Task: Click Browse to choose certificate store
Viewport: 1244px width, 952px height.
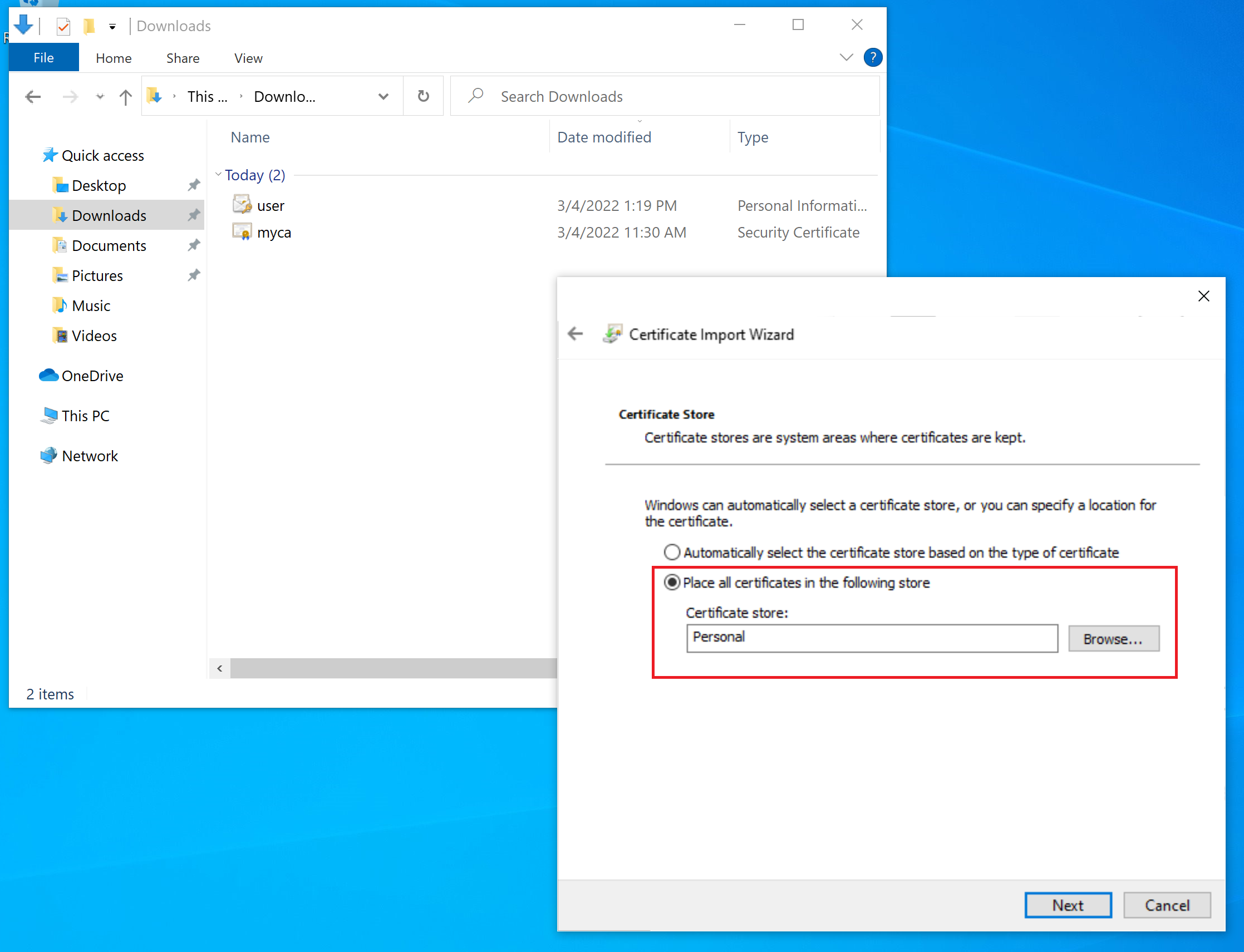Action: 1113,639
